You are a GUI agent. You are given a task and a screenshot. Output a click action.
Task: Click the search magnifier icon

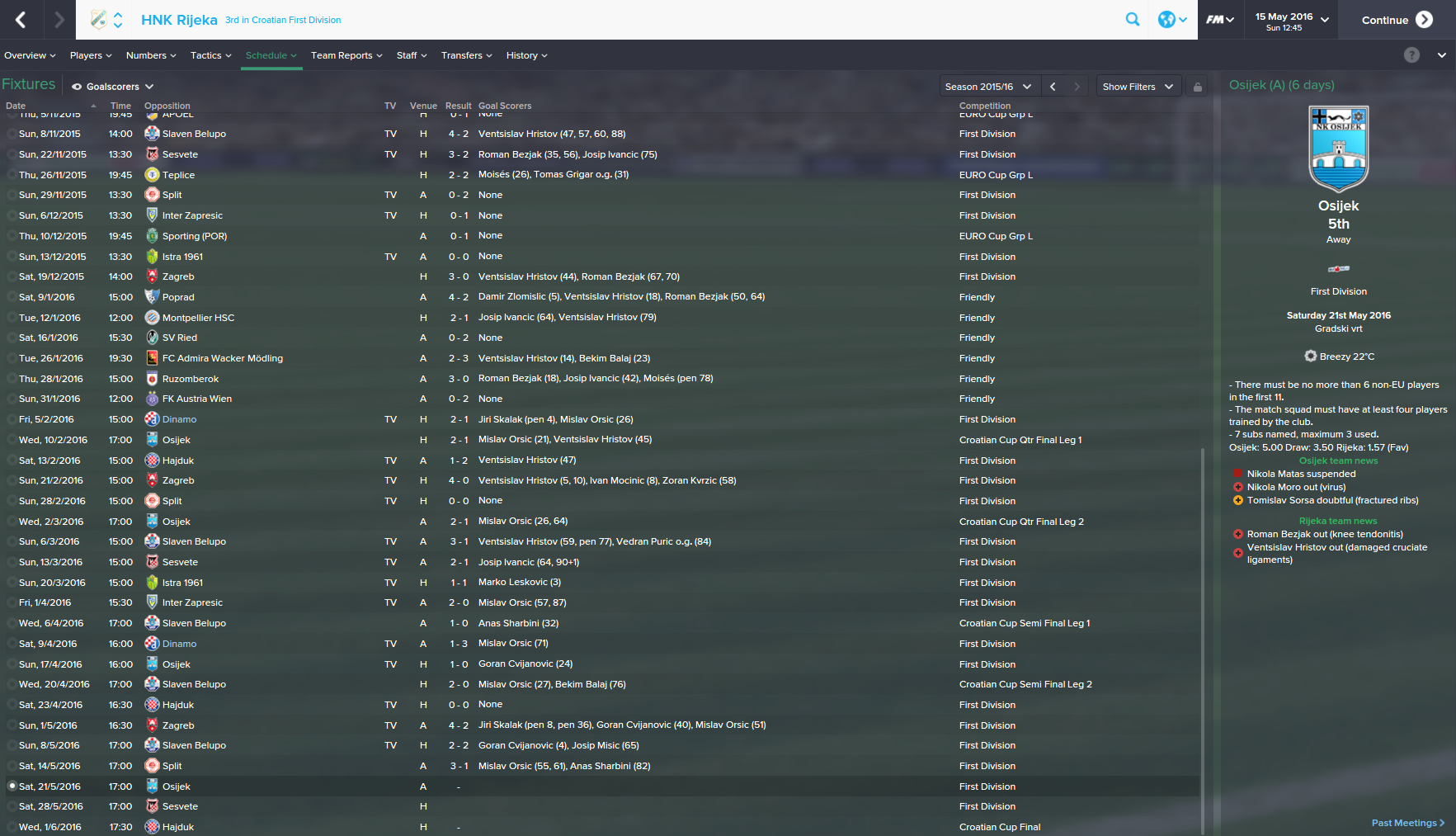pos(1133,20)
